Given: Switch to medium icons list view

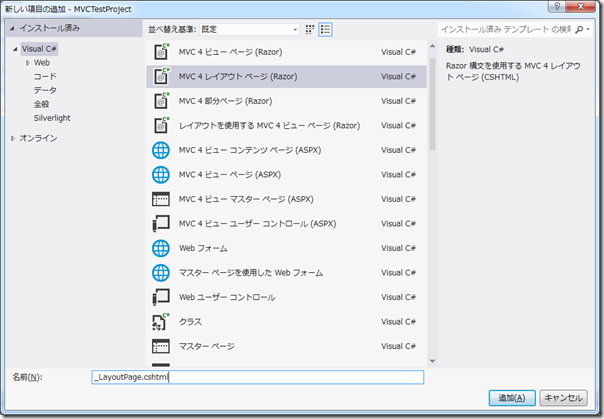Looking at the screenshot, I should tap(325, 30).
